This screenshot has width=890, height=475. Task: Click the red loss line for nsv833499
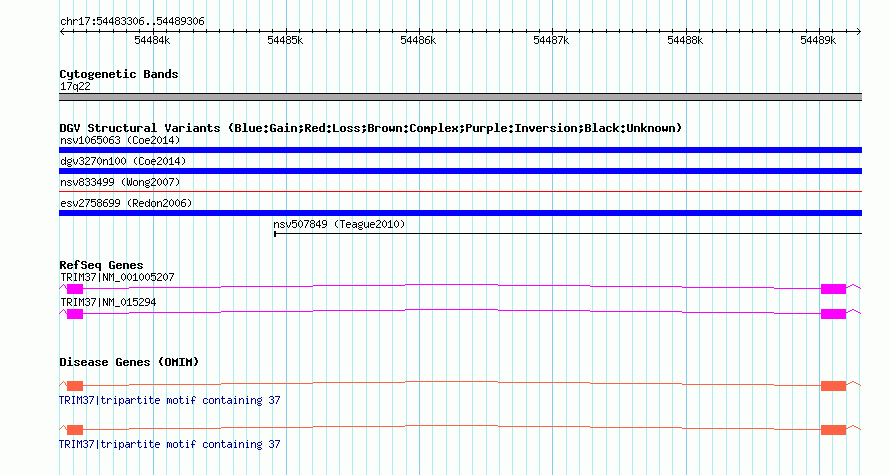point(460,192)
